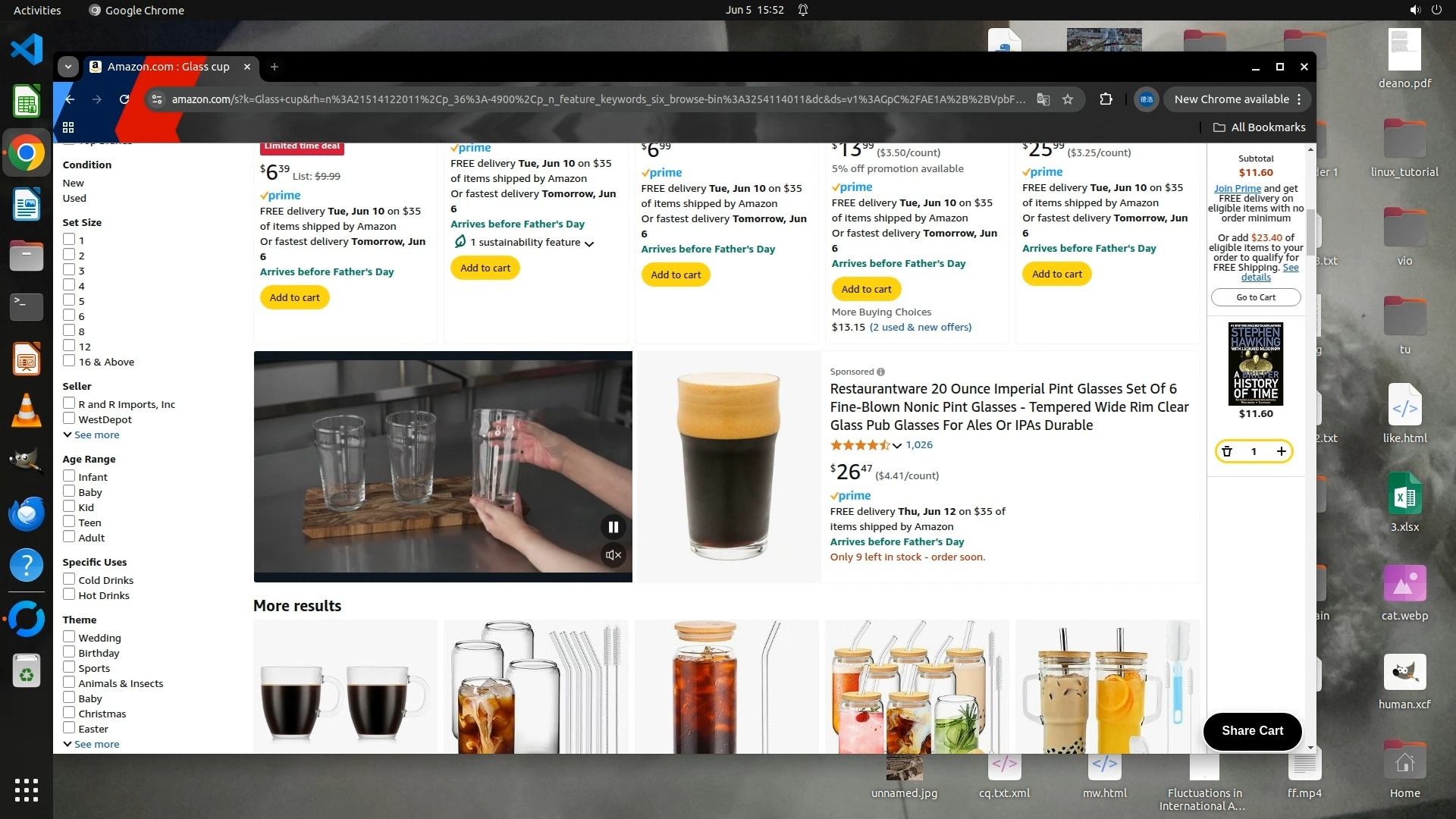This screenshot has height=819, width=1456.
Task: Pause the pint glasses product video
Action: tap(613, 527)
